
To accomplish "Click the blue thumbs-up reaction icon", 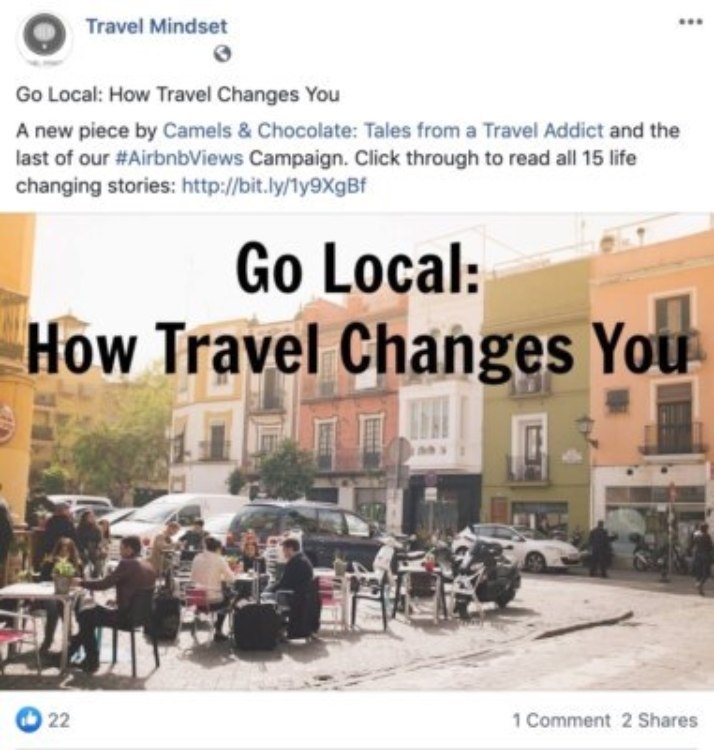I will coord(29,720).
